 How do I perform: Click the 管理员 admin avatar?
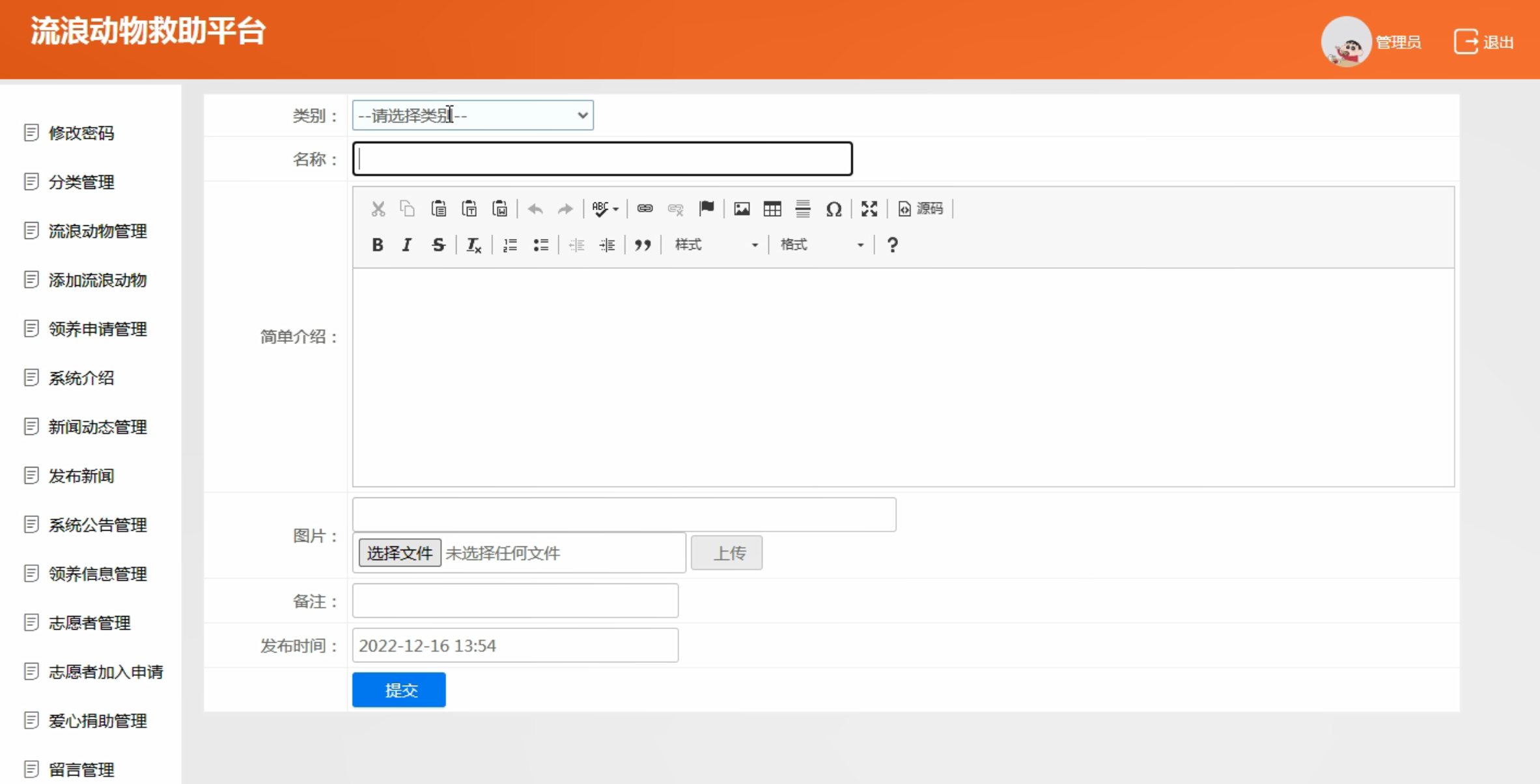[1346, 42]
